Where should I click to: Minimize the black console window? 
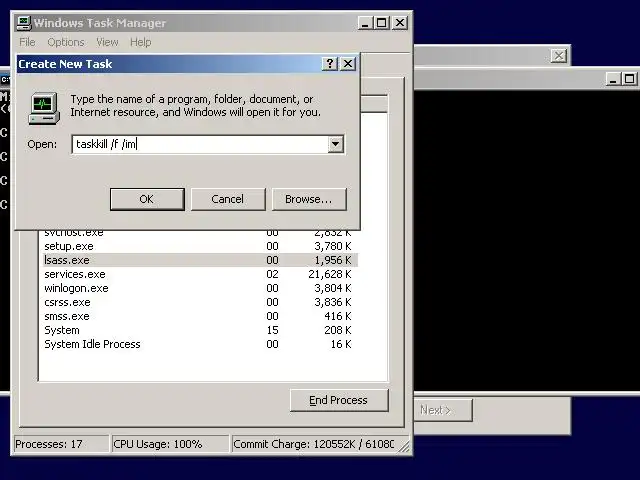(613, 79)
